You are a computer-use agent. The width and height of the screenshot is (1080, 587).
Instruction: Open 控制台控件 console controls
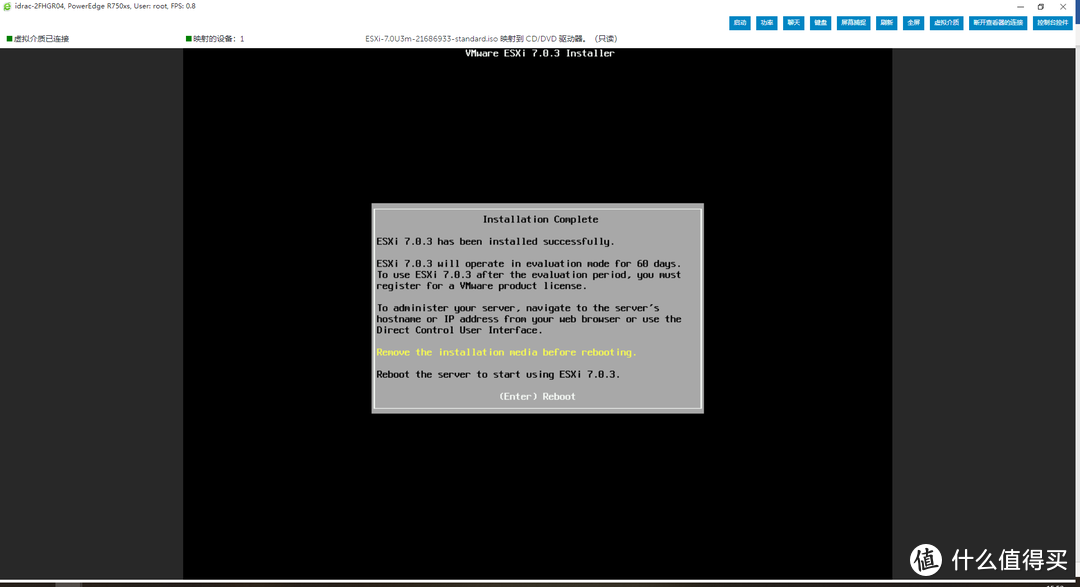click(x=1052, y=23)
